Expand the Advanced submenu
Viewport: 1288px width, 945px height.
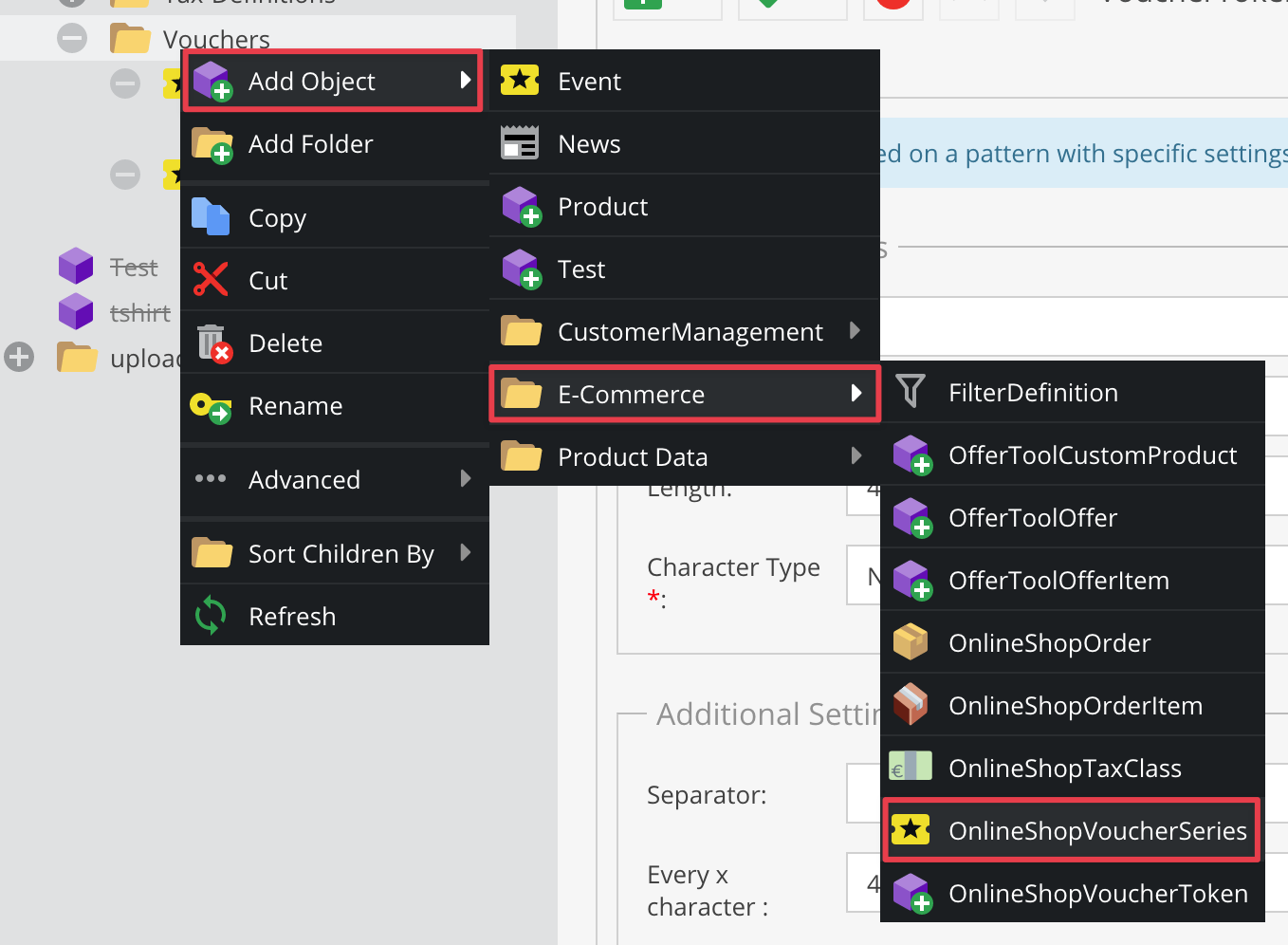click(466, 479)
